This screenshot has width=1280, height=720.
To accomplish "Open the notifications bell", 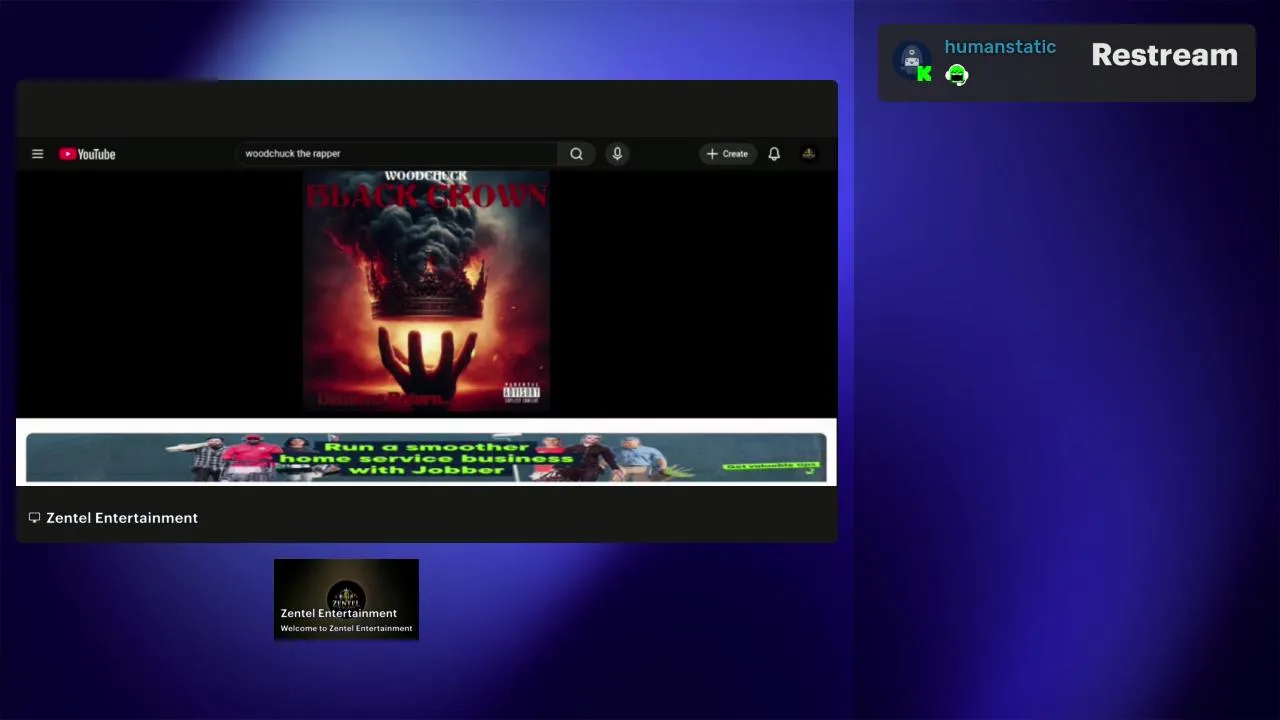I will click(774, 154).
